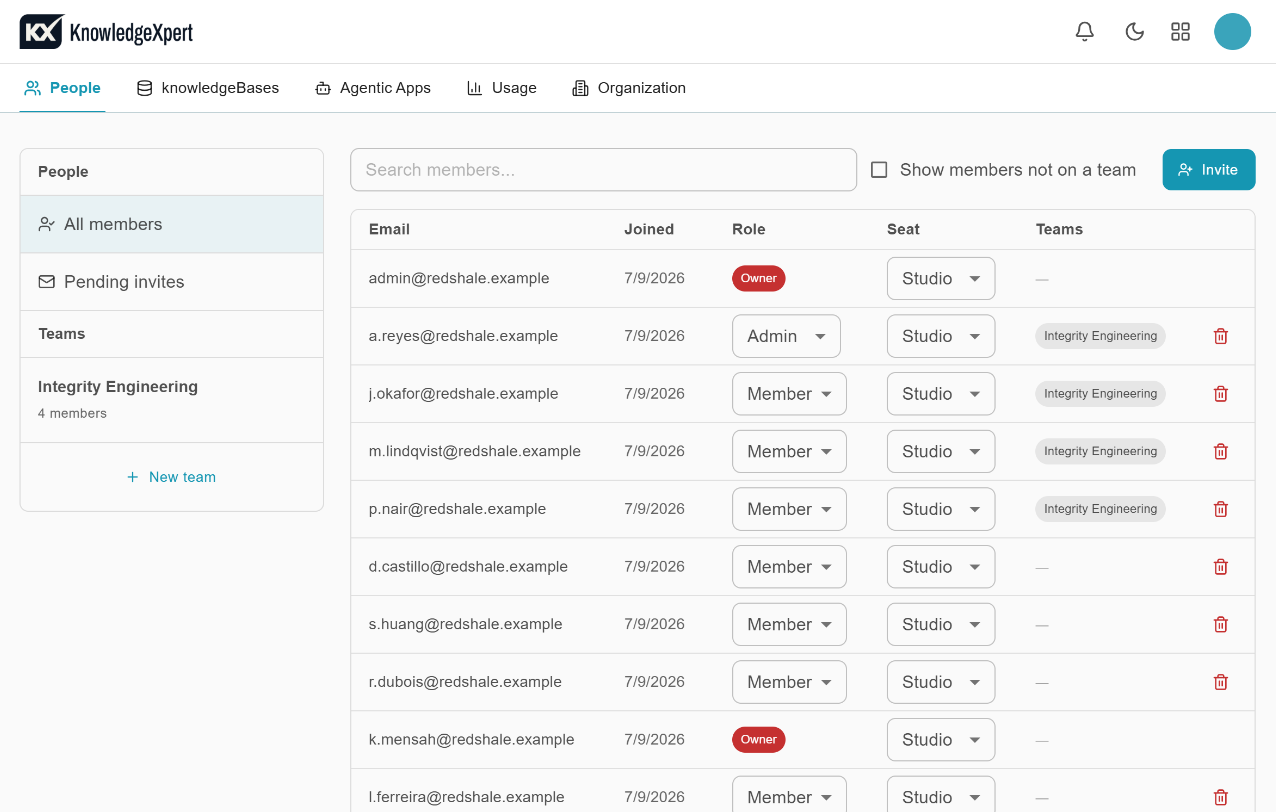The height and width of the screenshot is (812, 1276).
Task: Delete member d.castillo@redshale.example
Action: (1221, 567)
